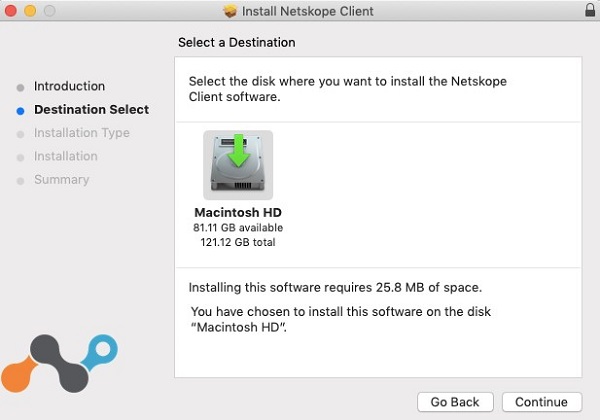Click the Macintosh HD disk name label
The image size is (600, 420).
tap(237, 213)
